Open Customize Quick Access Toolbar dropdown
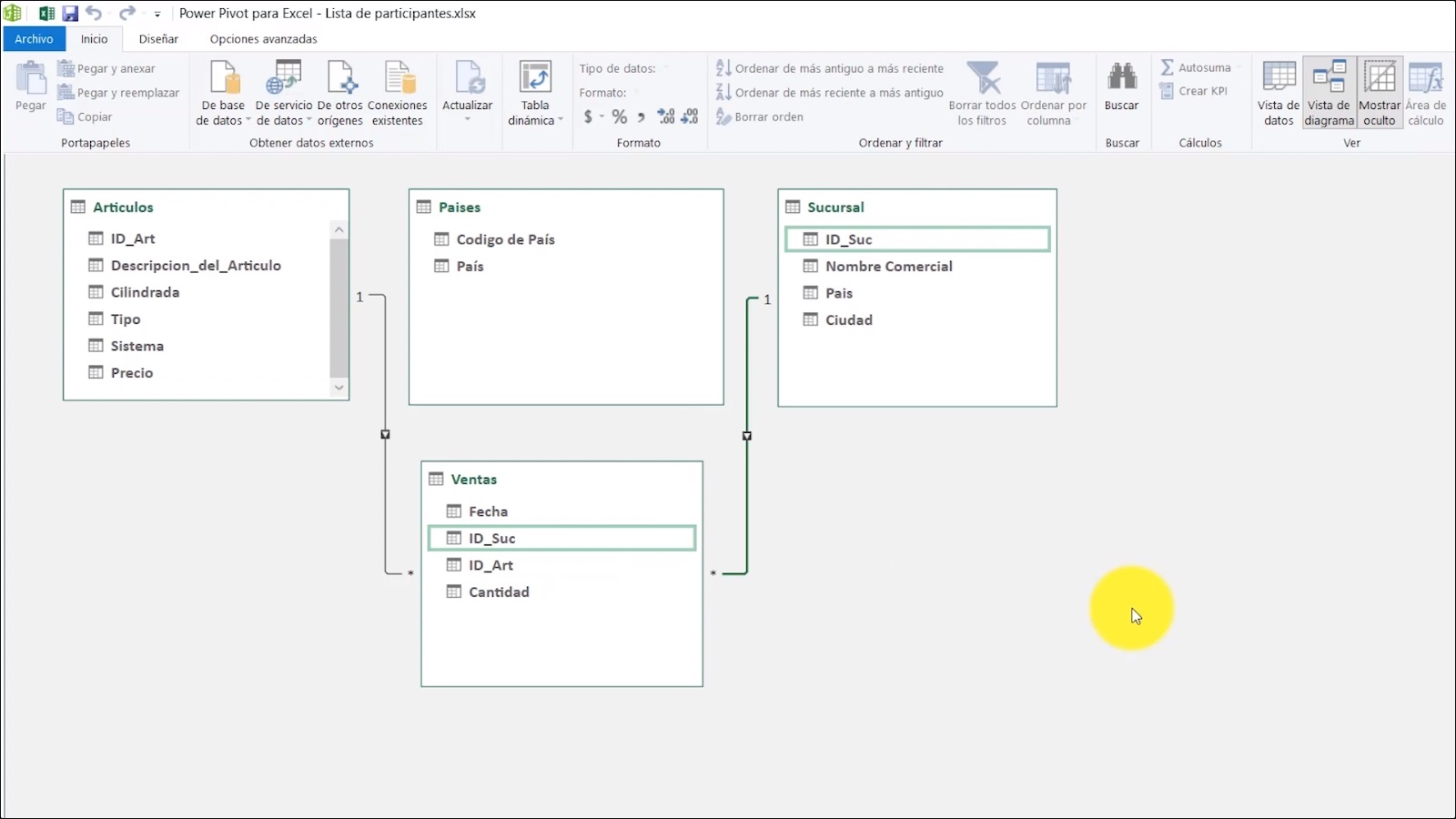1456x819 pixels. [157, 15]
